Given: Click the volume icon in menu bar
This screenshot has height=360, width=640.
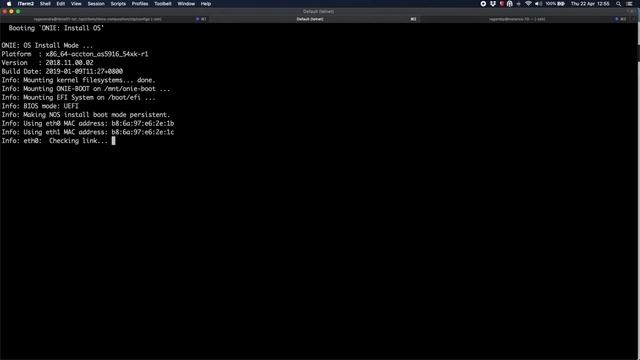Looking at the screenshot, I should tap(538, 4).
